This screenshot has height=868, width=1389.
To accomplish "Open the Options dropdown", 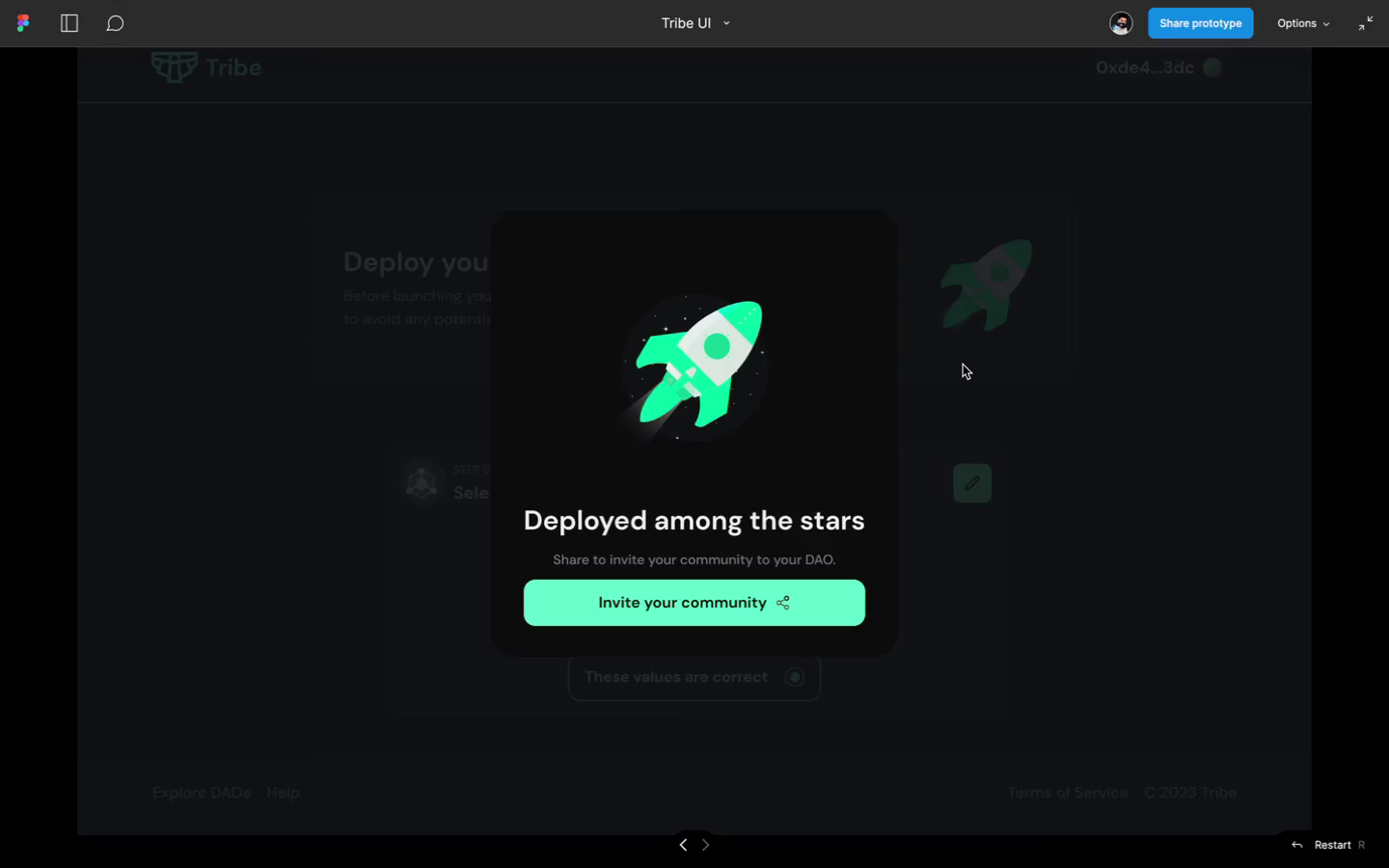I will (x=1302, y=22).
